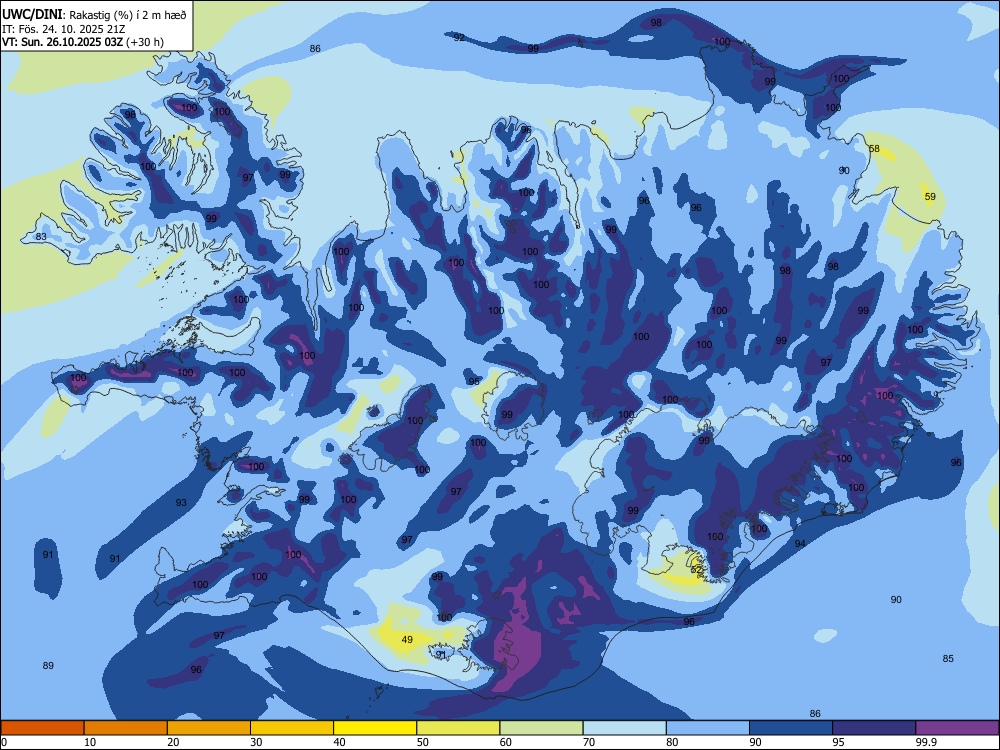Select the '92' value off the north coast

[459, 38]
